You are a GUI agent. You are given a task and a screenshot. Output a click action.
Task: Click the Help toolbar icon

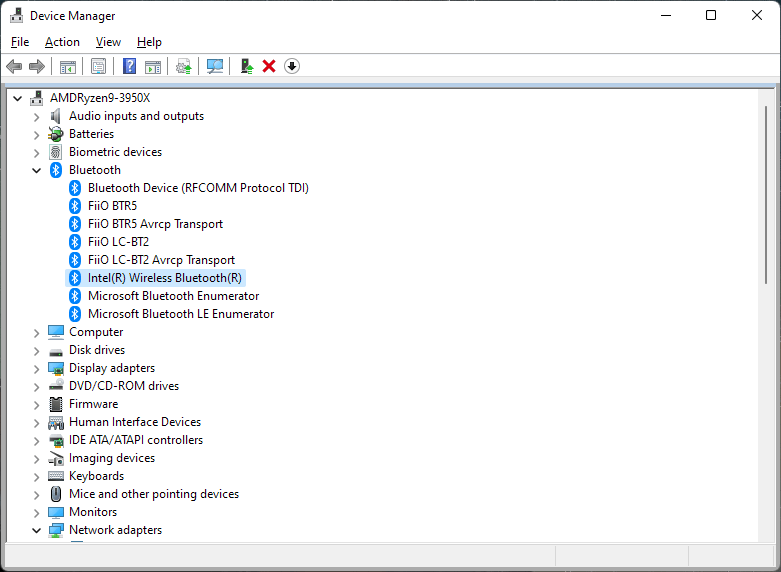click(x=129, y=66)
